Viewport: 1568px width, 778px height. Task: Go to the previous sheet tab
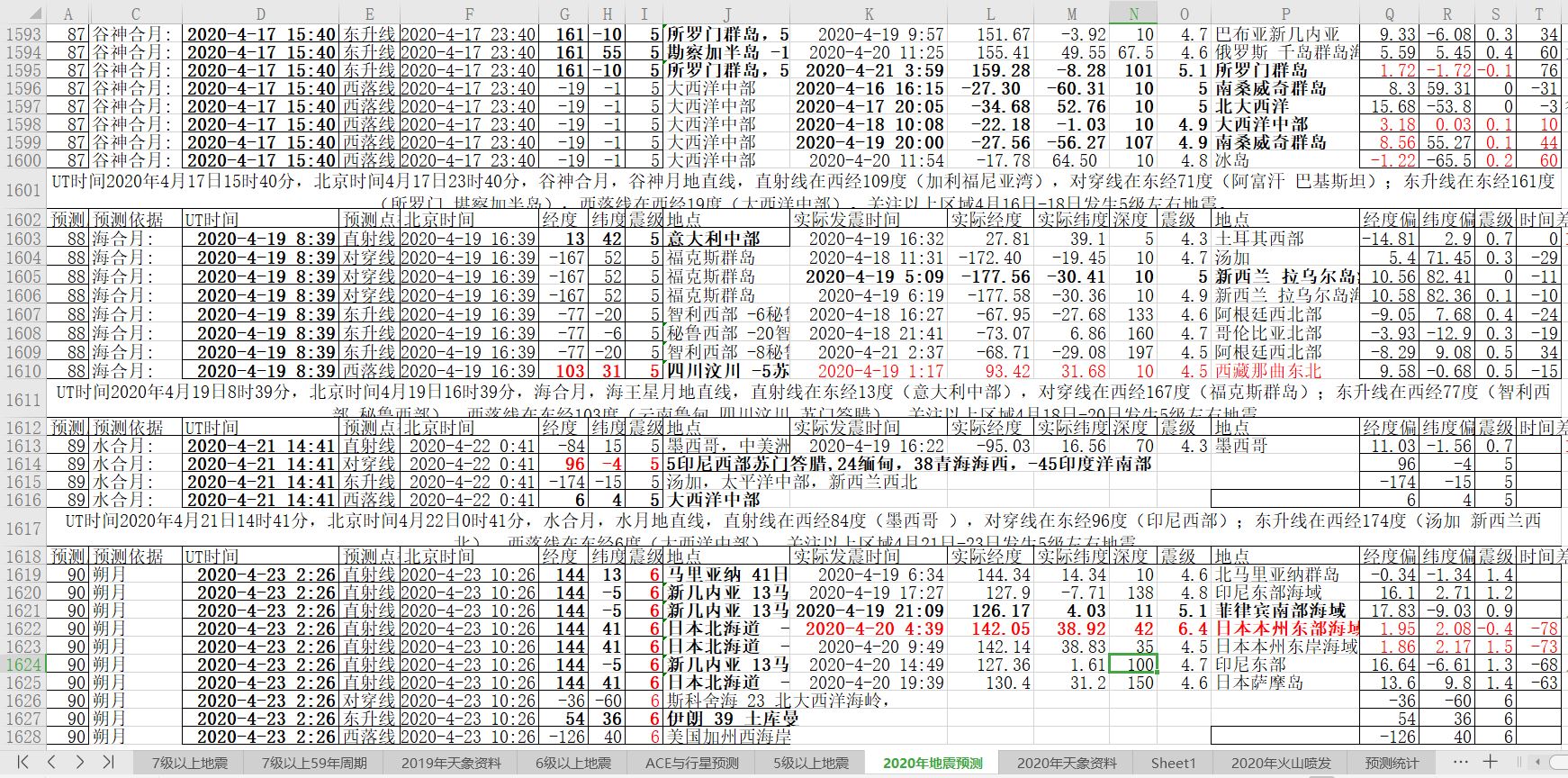(x=52, y=762)
